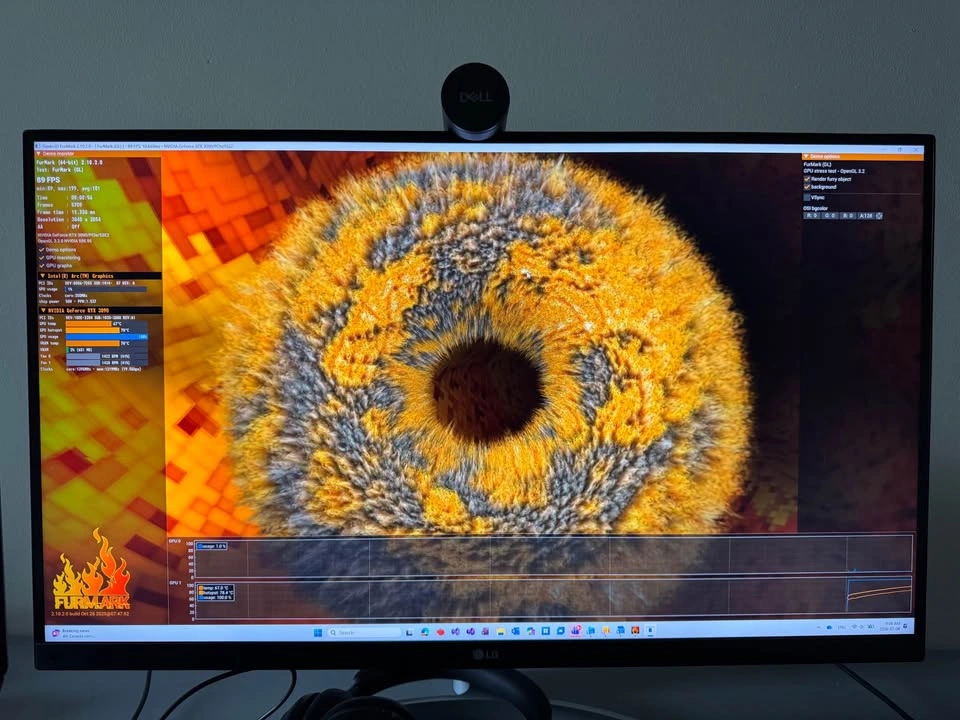
Task: Click the B value of OSI bgcolor
Action: pos(848,216)
